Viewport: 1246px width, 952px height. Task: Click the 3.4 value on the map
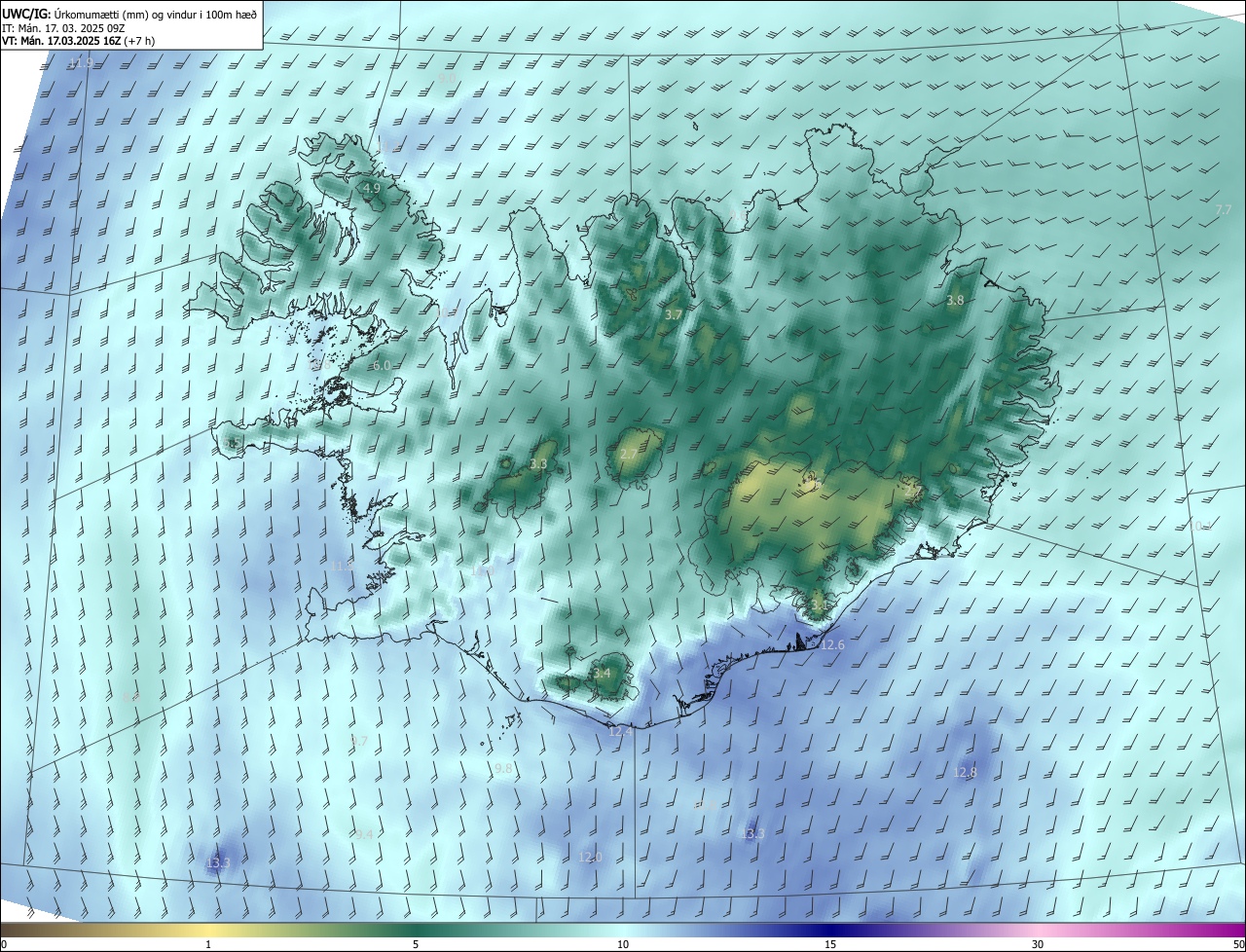click(602, 674)
